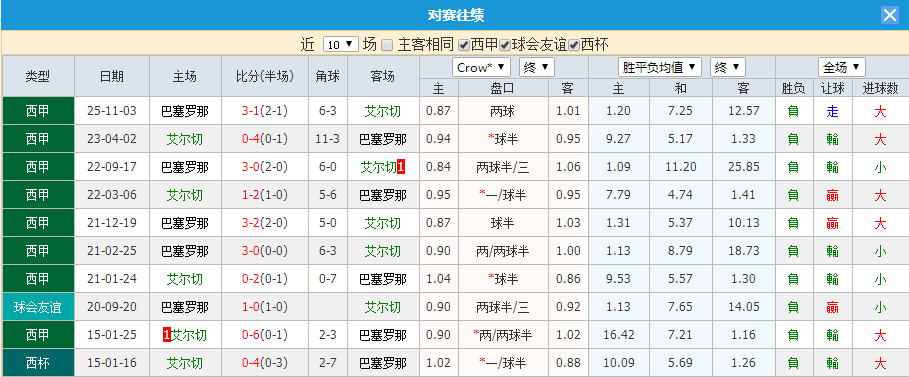
Task: Click corner count 11-3
Action: click(328, 139)
